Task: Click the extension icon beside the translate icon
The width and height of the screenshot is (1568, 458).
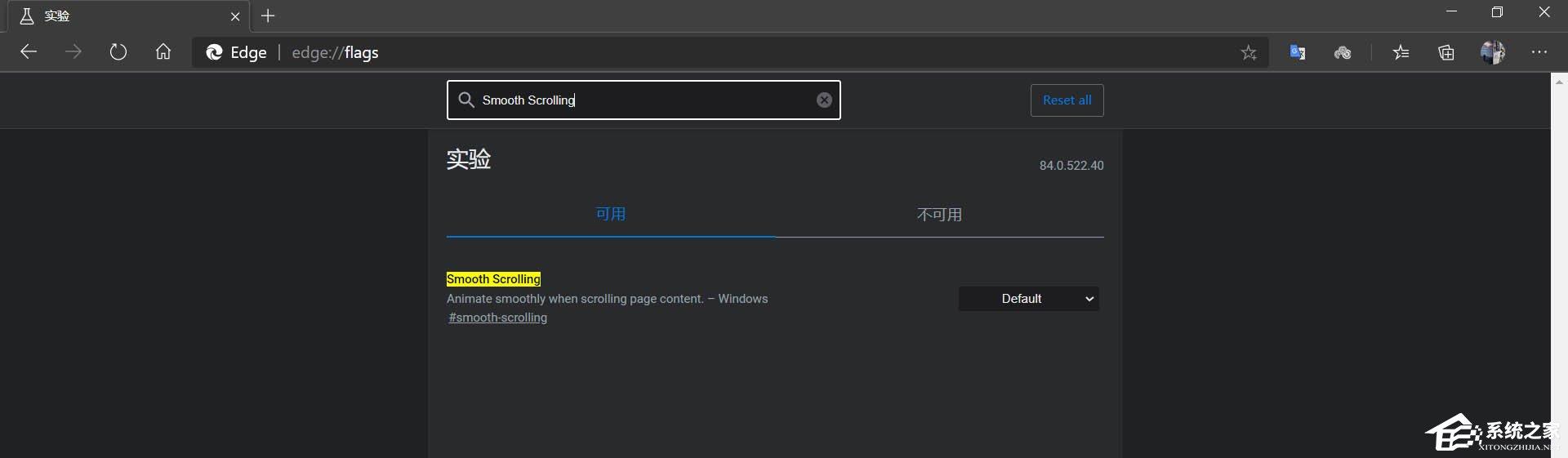Action: [x=1343, y=53]
